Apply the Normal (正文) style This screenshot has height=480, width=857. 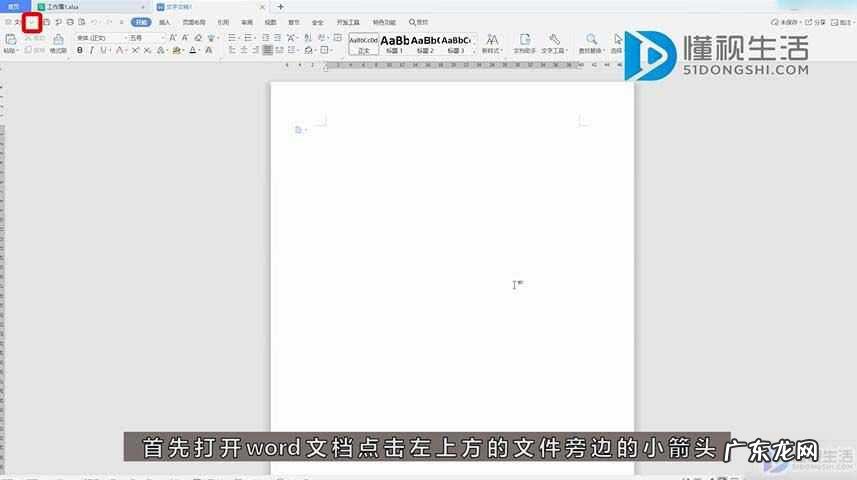pyautogui.click(x=363, y=44)
